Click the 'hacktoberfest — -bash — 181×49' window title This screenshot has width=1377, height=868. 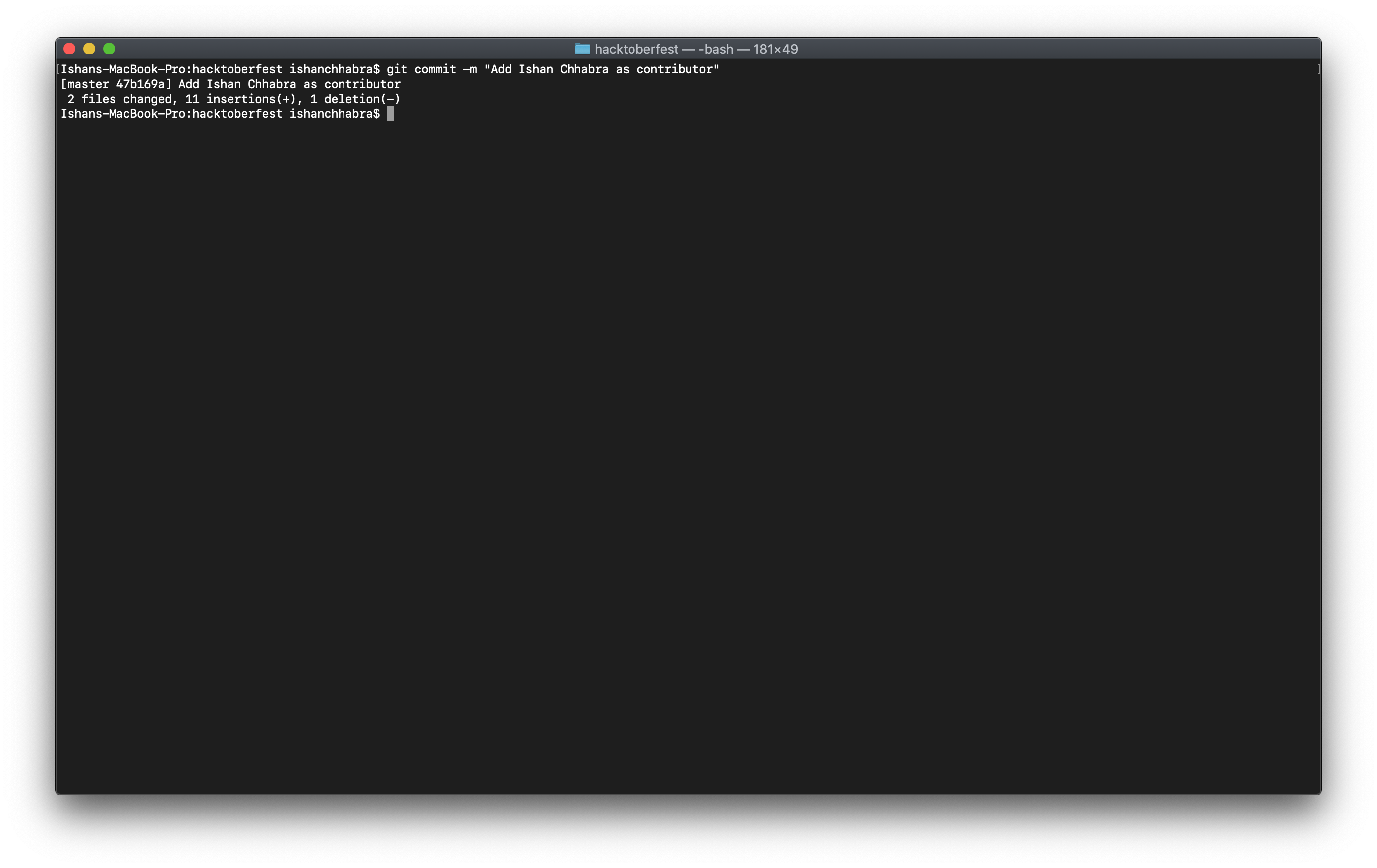pos(695,49)
